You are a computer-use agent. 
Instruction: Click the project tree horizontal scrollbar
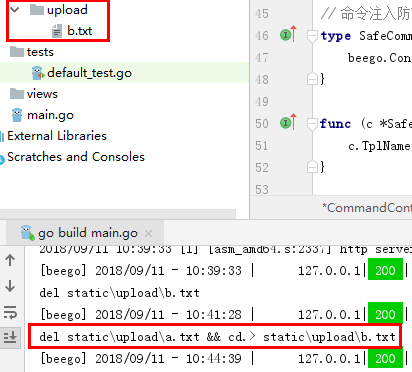click(x=118, y=214)
